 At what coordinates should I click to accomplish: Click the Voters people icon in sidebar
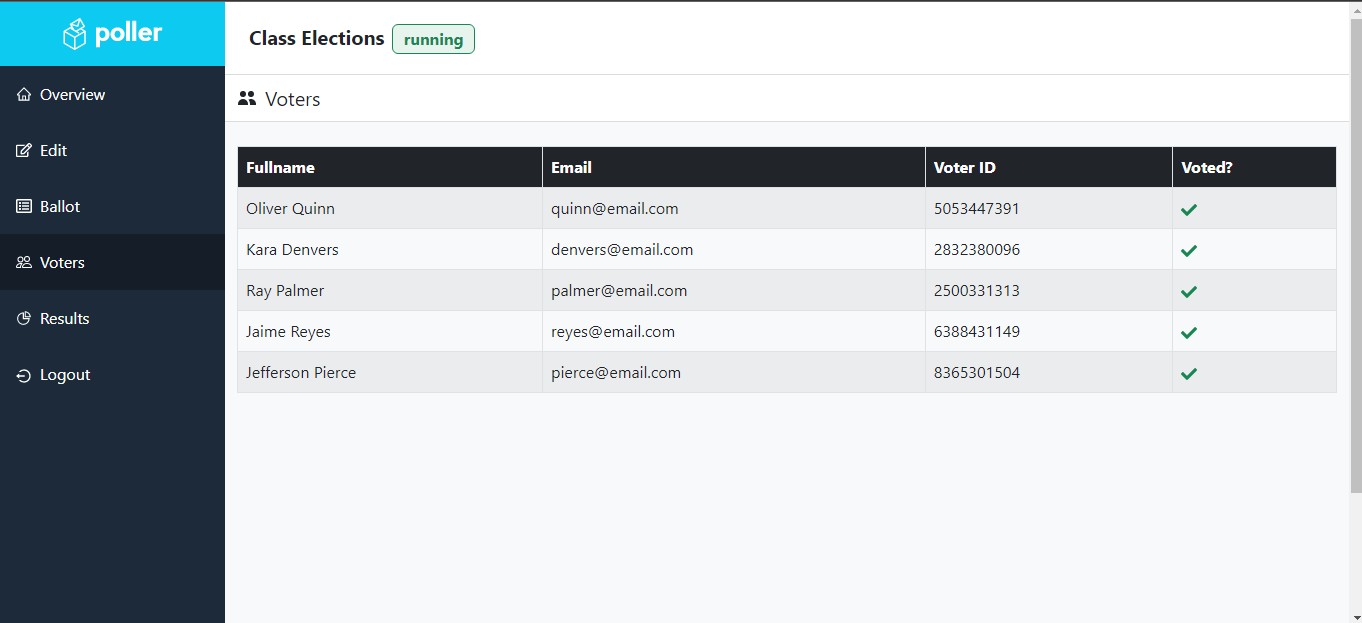24,262
